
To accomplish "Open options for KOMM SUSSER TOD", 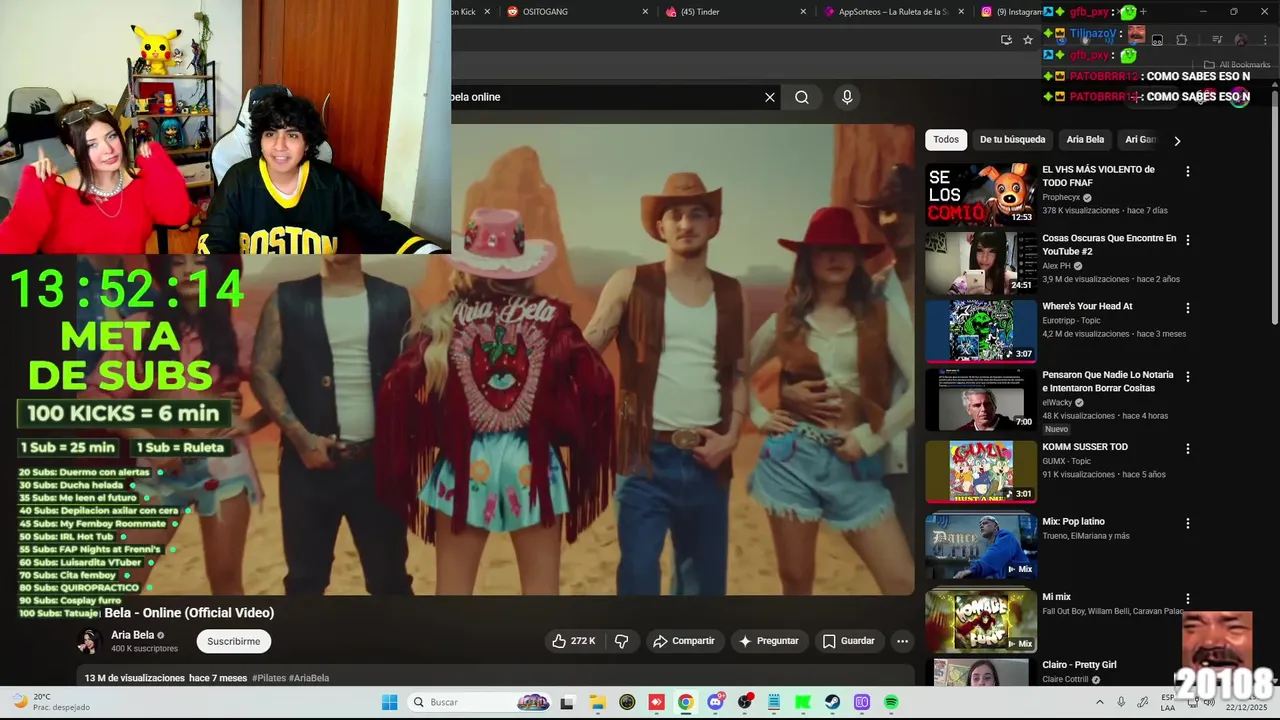I will (1188, 449).
